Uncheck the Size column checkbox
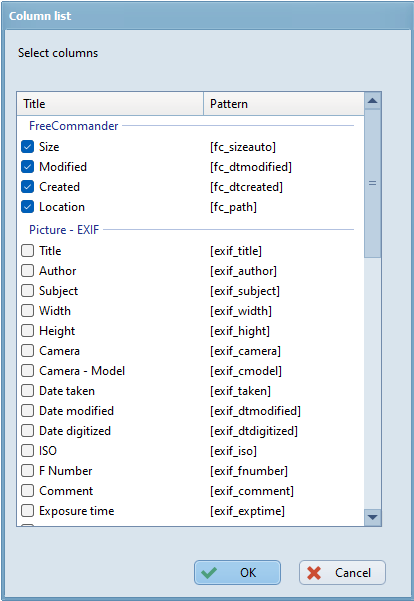414x601 pixels. pyautogui.click(x=28, y=147)
